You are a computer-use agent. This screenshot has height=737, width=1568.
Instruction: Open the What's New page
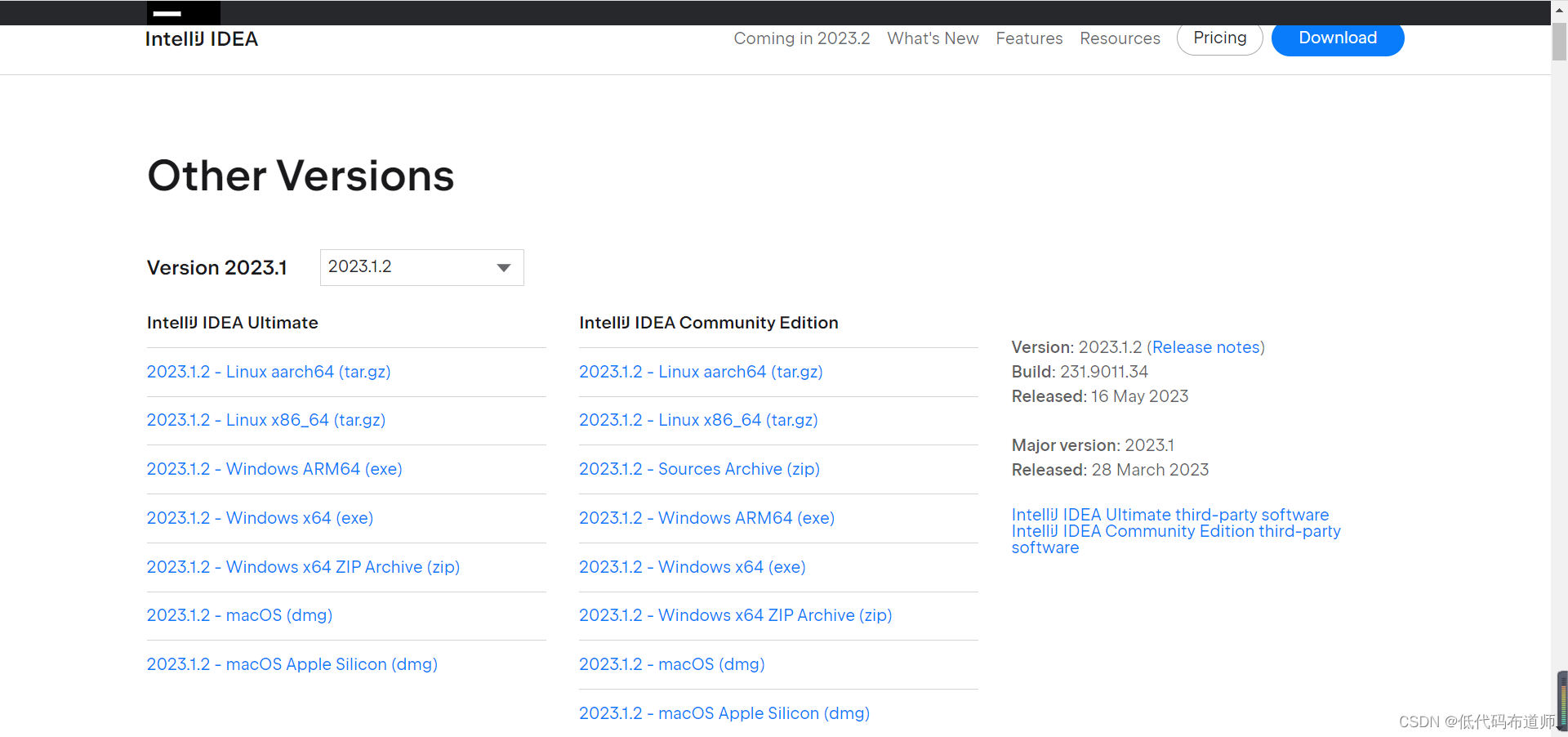933,38
